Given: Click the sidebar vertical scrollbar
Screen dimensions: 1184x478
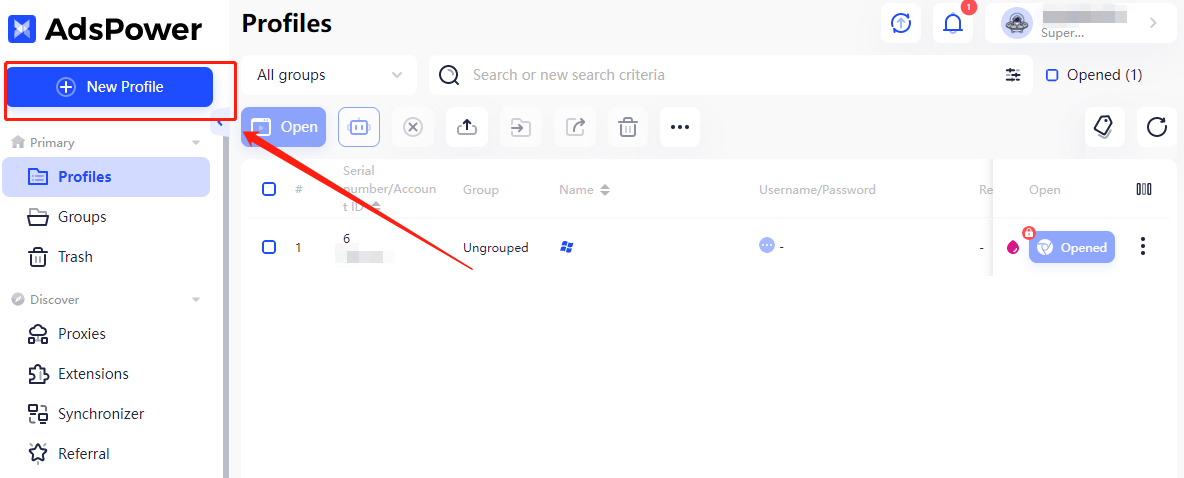Looking at the screenshot, I should click(226, 306).
